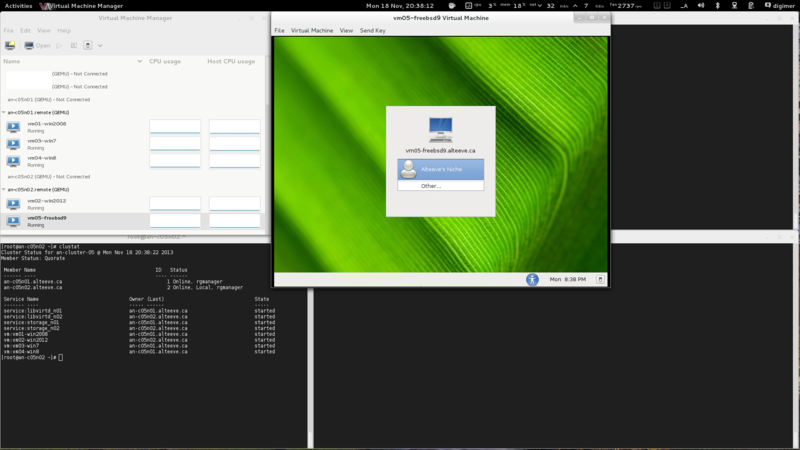
Task: Open the Activities overview
Action: point(18,6)
